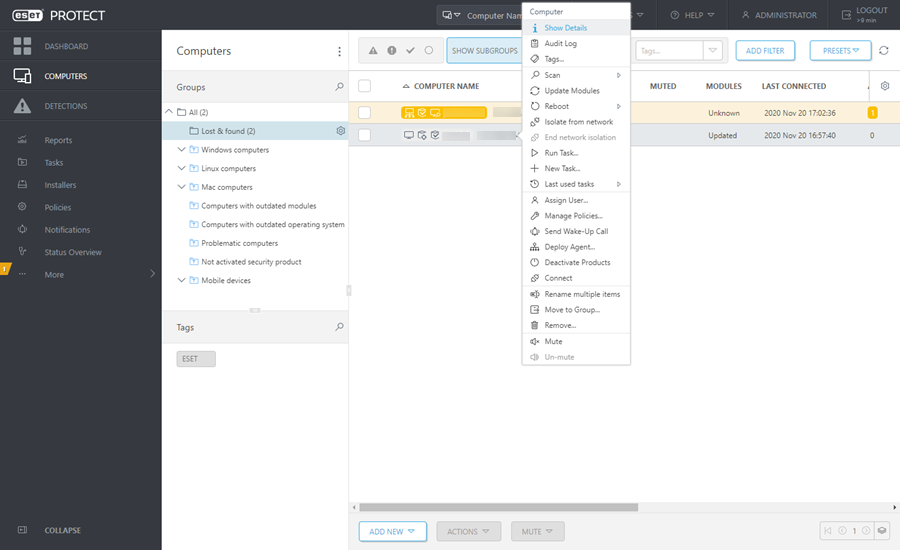This screenshot has height=550, width=900.
Task: Click the horizontal table scrollbar
Action: [498, 508]
